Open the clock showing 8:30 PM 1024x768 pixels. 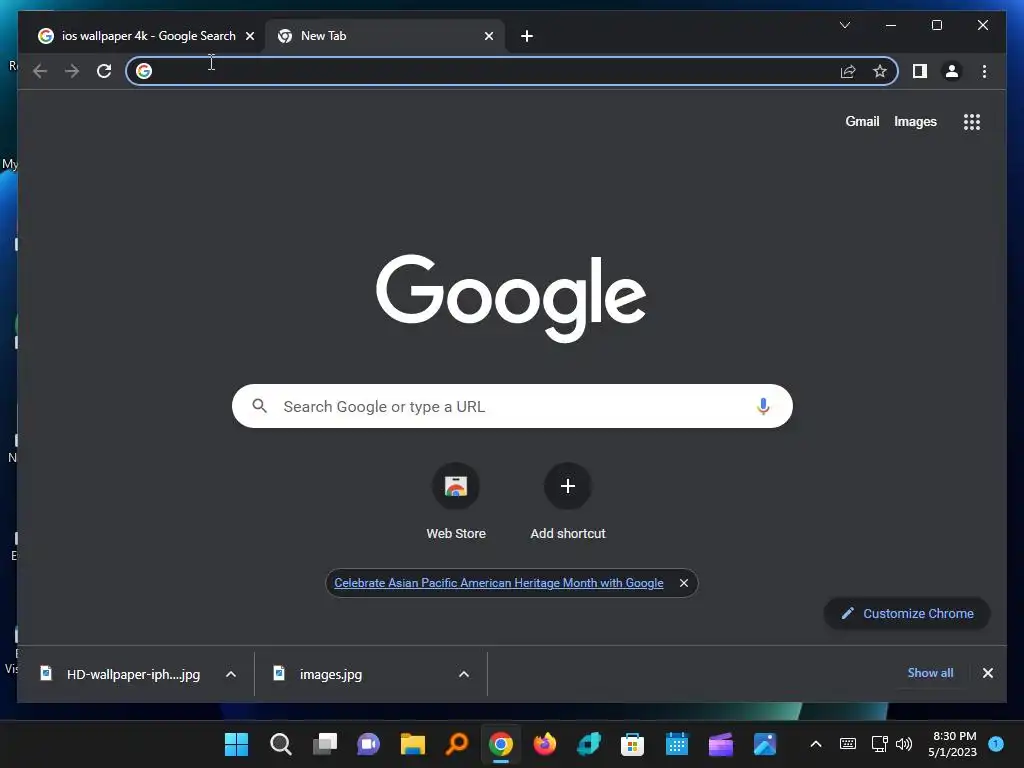tap(953, 744)
